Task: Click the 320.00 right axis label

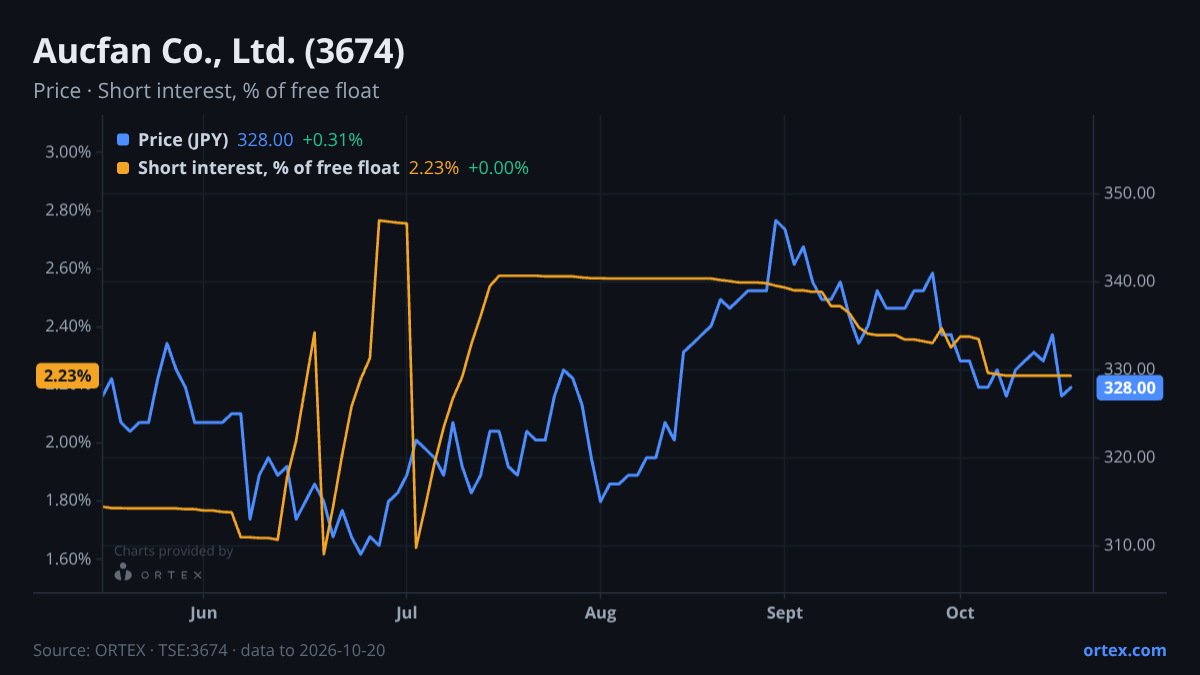Action: [1130, 457]
